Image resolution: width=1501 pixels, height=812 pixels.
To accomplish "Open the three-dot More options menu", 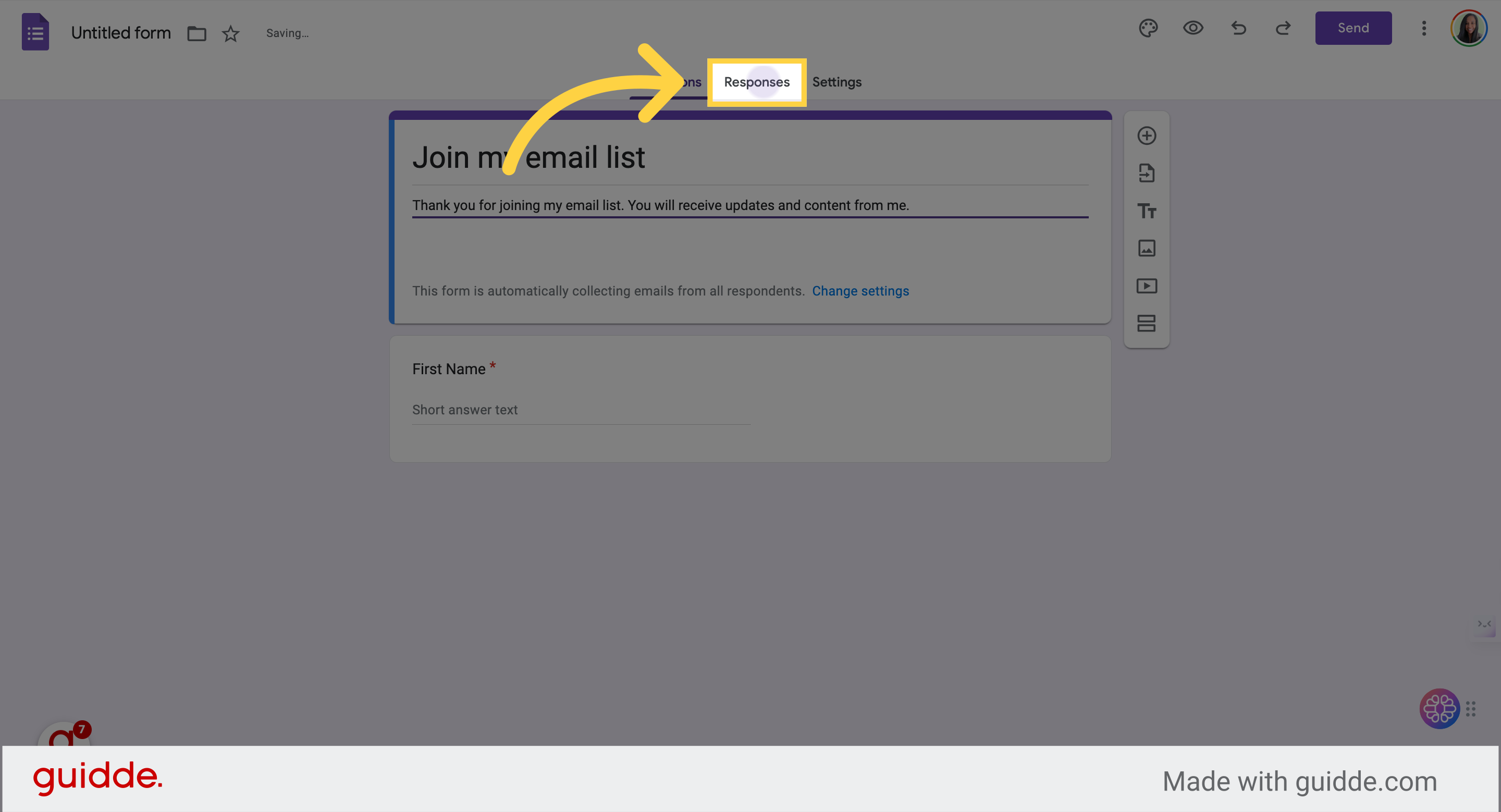I will (1423, 28).
